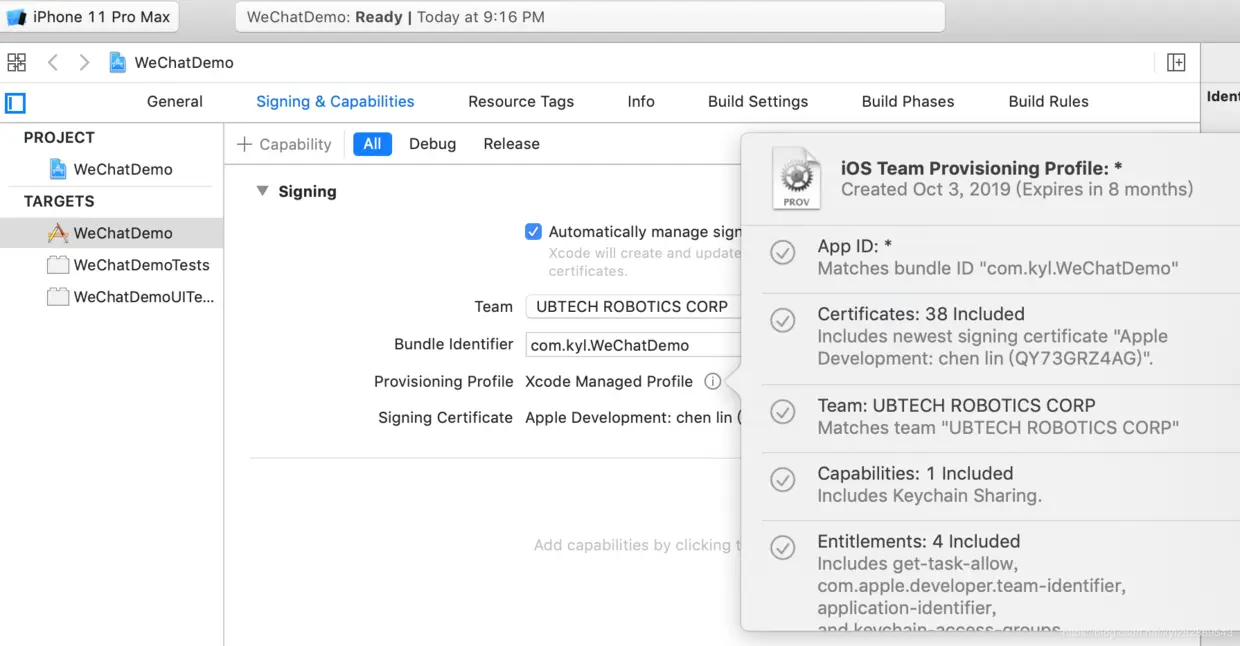Toggle the project and targets list sidebar
This screenshot has width=1240, height=646.
pyautogui.click(x=15, y=102)
